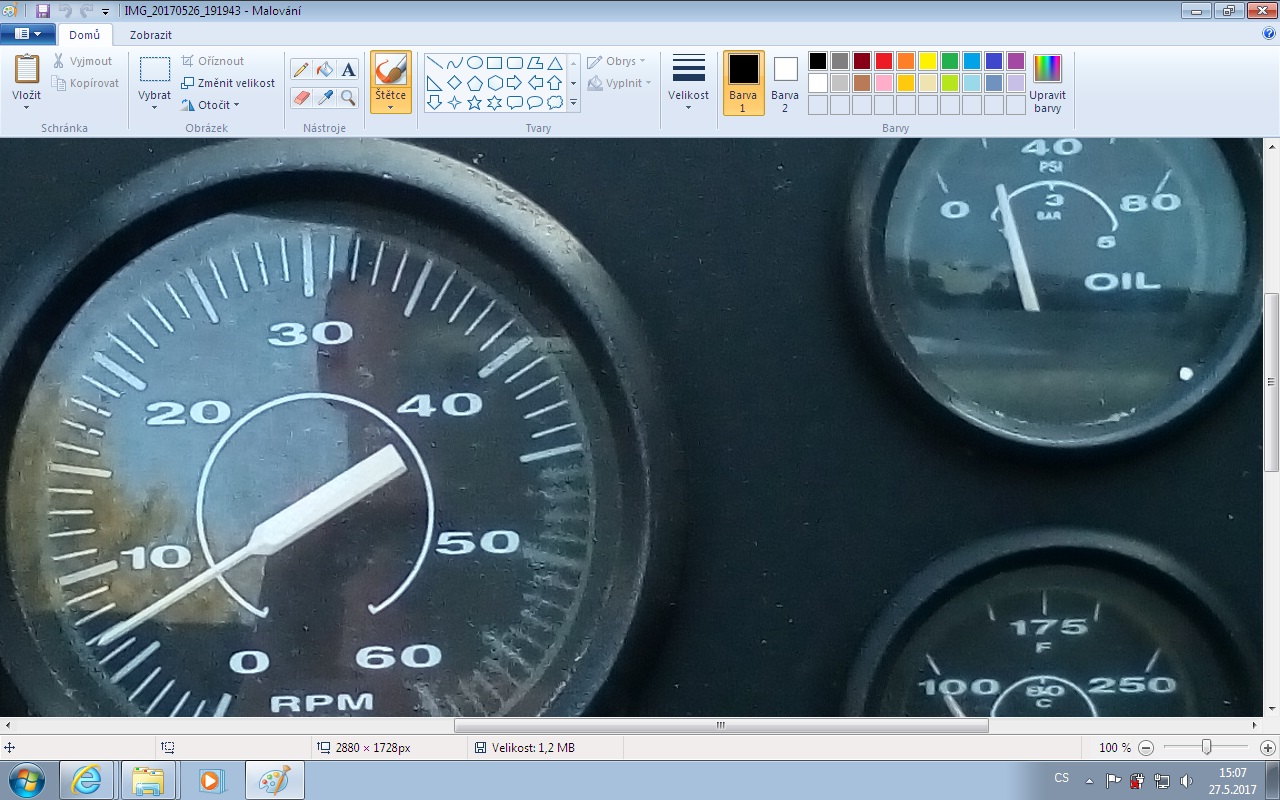This screenshot has height=800, width=1280.
Task: Select the Rectangle shape
Action: [x=495, y=63]
